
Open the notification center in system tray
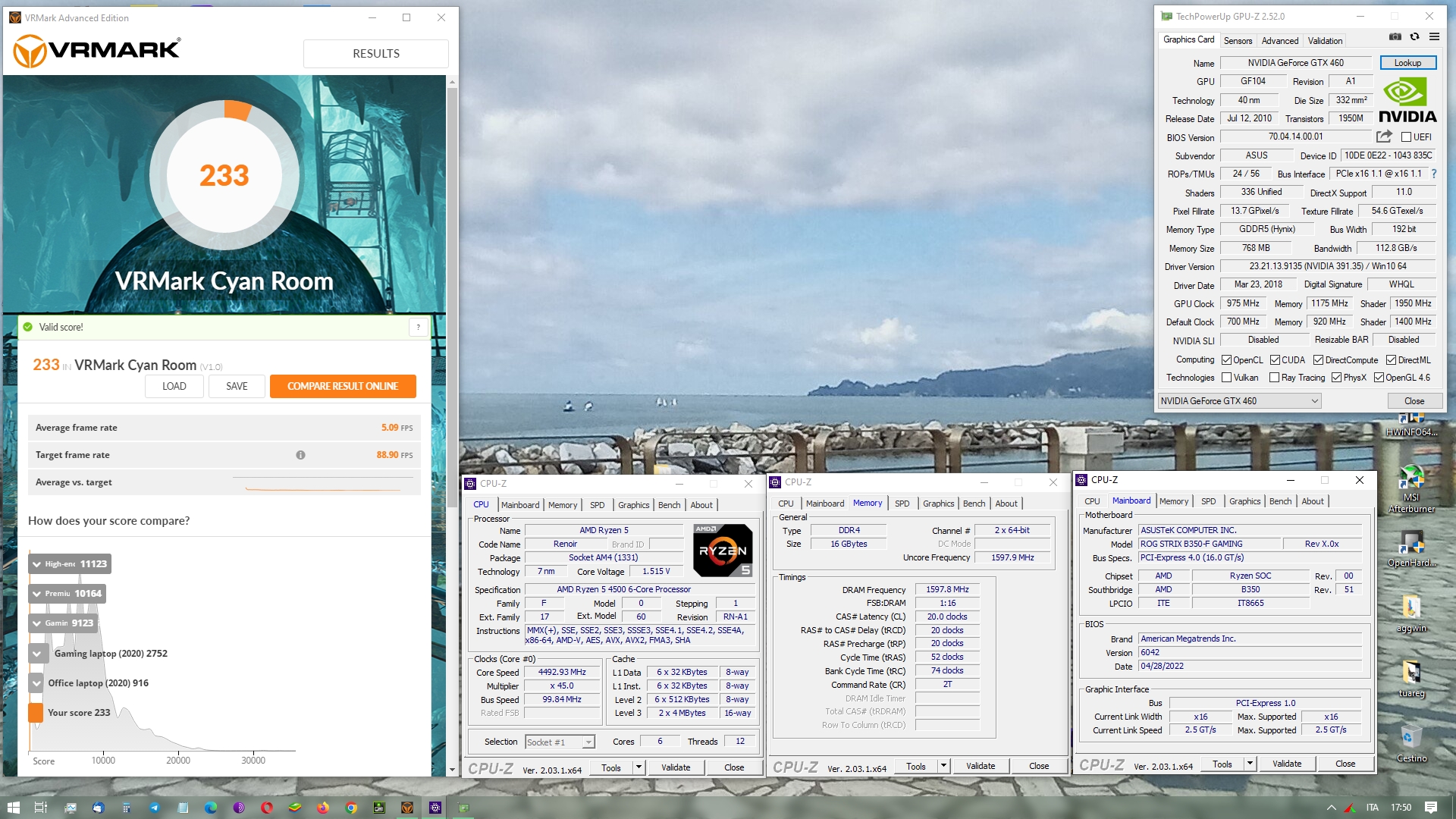[1431, 808]
